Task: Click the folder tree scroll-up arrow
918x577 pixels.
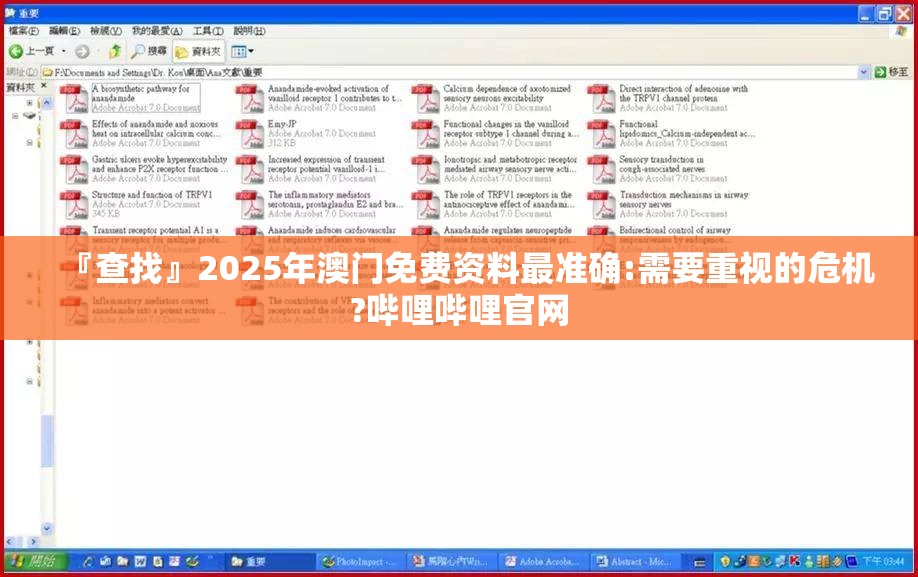Action: pos(47,102)
